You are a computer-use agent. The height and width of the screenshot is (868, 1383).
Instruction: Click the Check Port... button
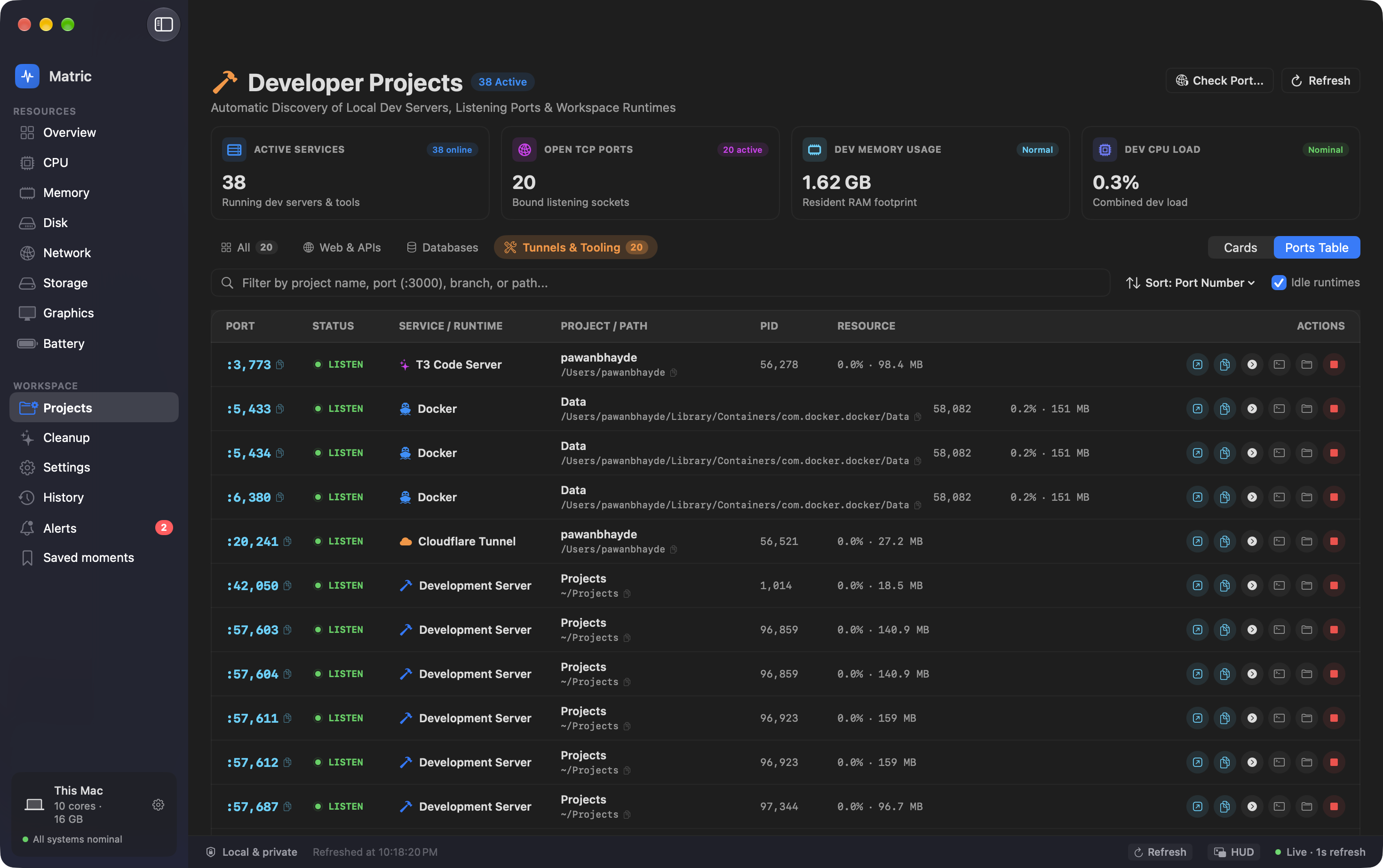click(x=1219, y=80)
